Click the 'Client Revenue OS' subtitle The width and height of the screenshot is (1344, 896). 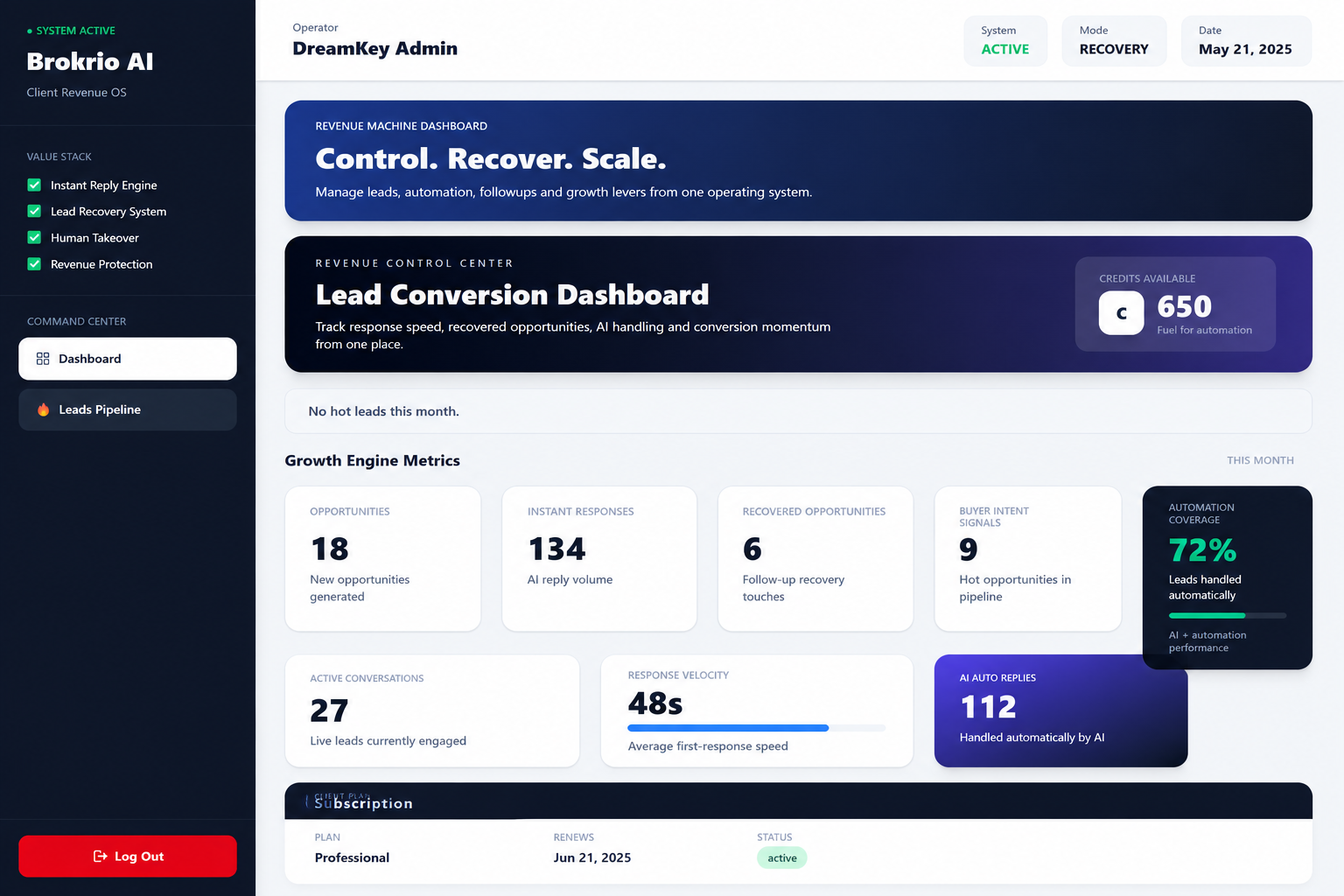click(76, 93)
